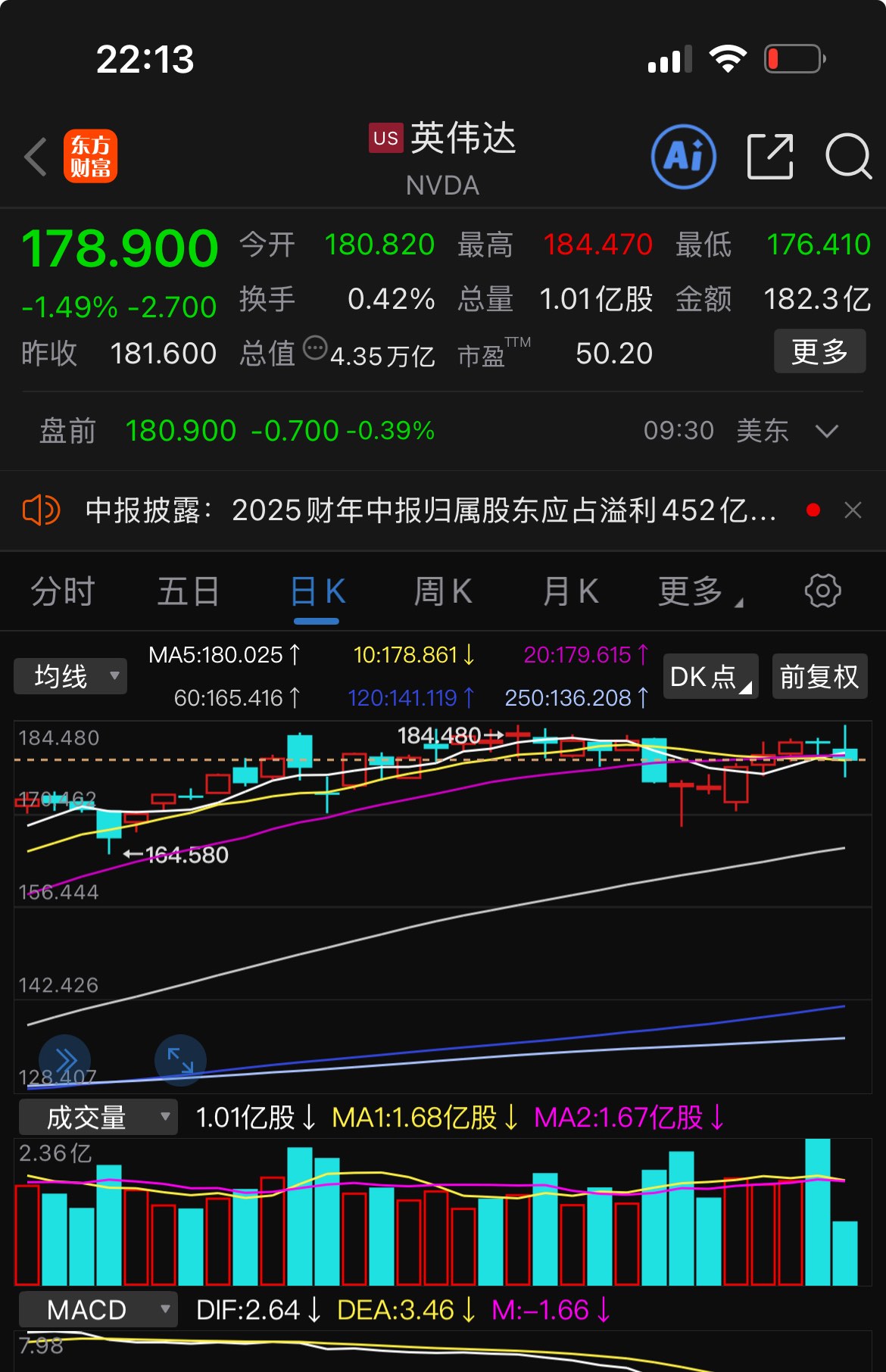This screenshot has width=886, height=1372.
Task: Tap the change -1.49% -2.700
Action: pyautogui.click(x=119, y=307)
